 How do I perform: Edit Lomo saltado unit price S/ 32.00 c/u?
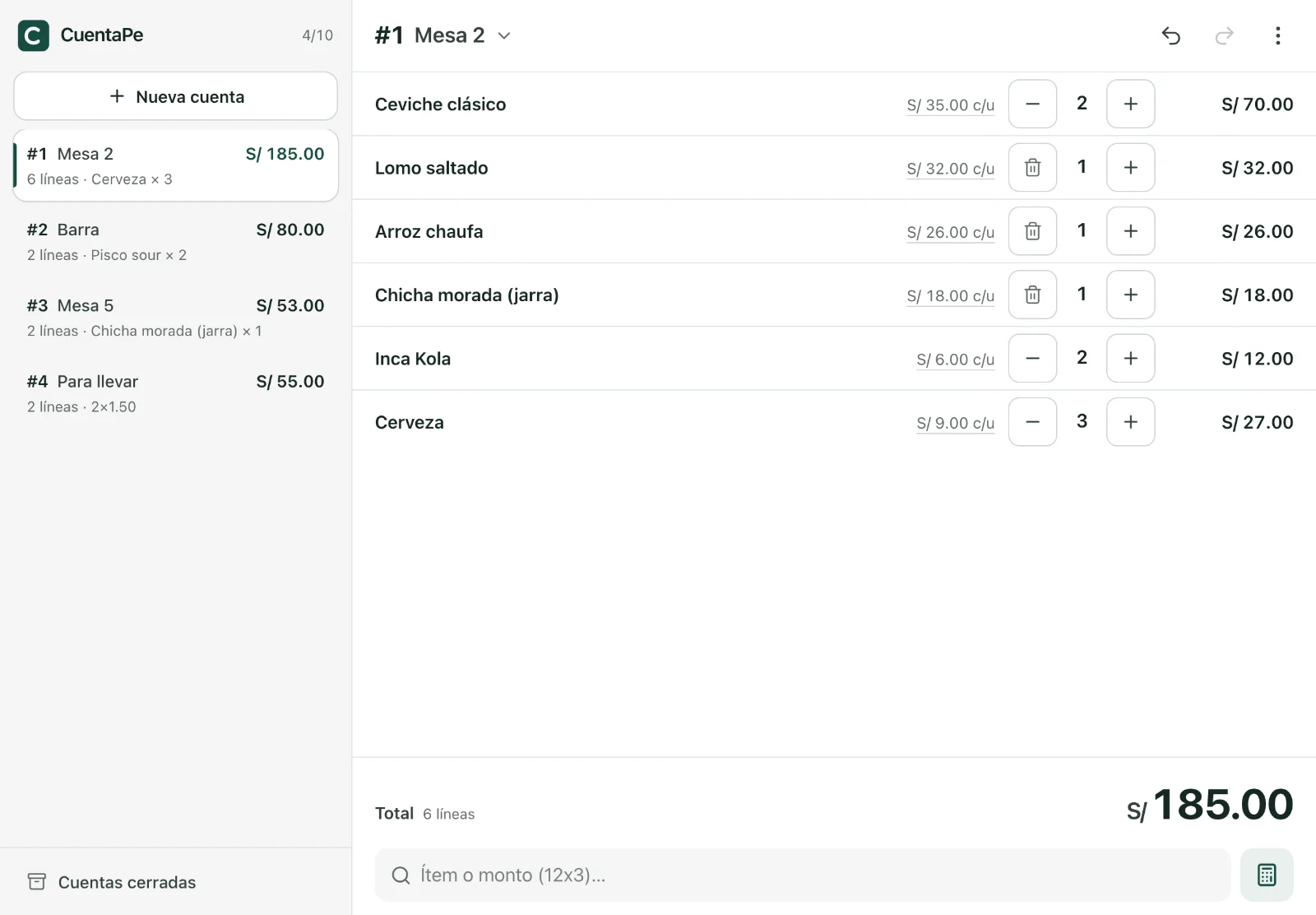(x=950, y=169)
